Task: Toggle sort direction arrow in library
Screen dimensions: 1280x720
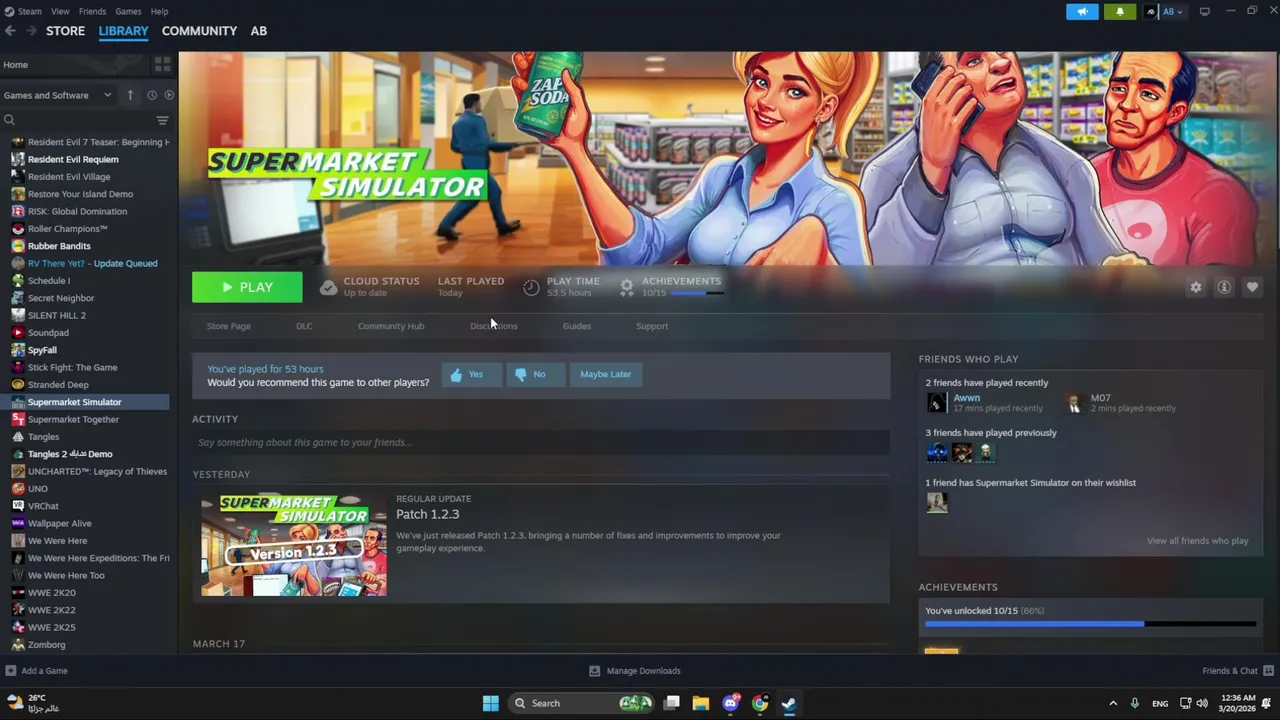Action: point(130,95)
